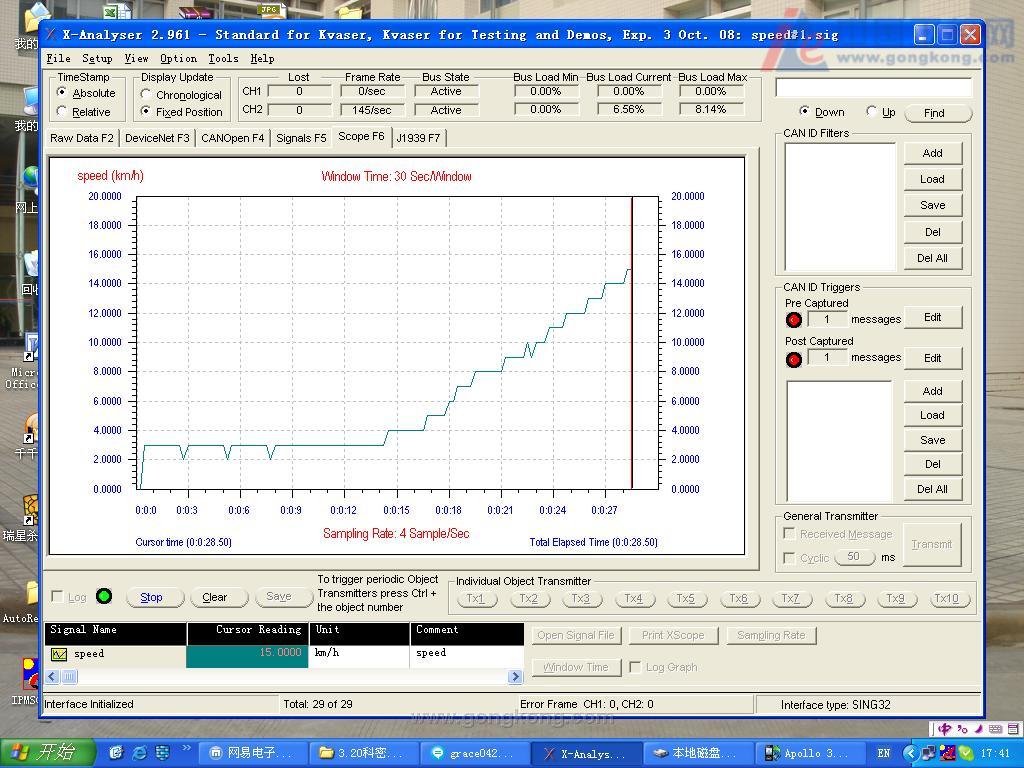Viewport: 1024px width, 768px height.
Task: Click the search text field beside Find
Action: (x=873, y=88)
